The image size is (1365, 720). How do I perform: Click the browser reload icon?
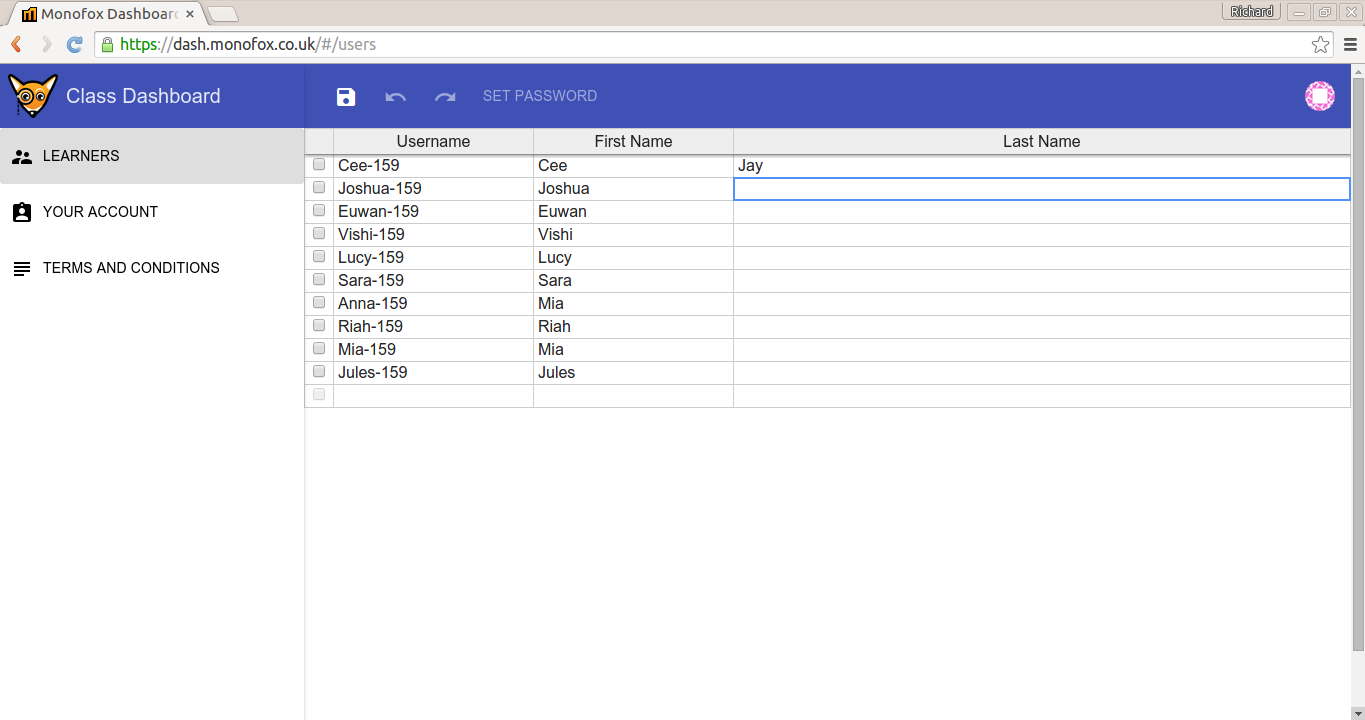click(x=74, y=44)
